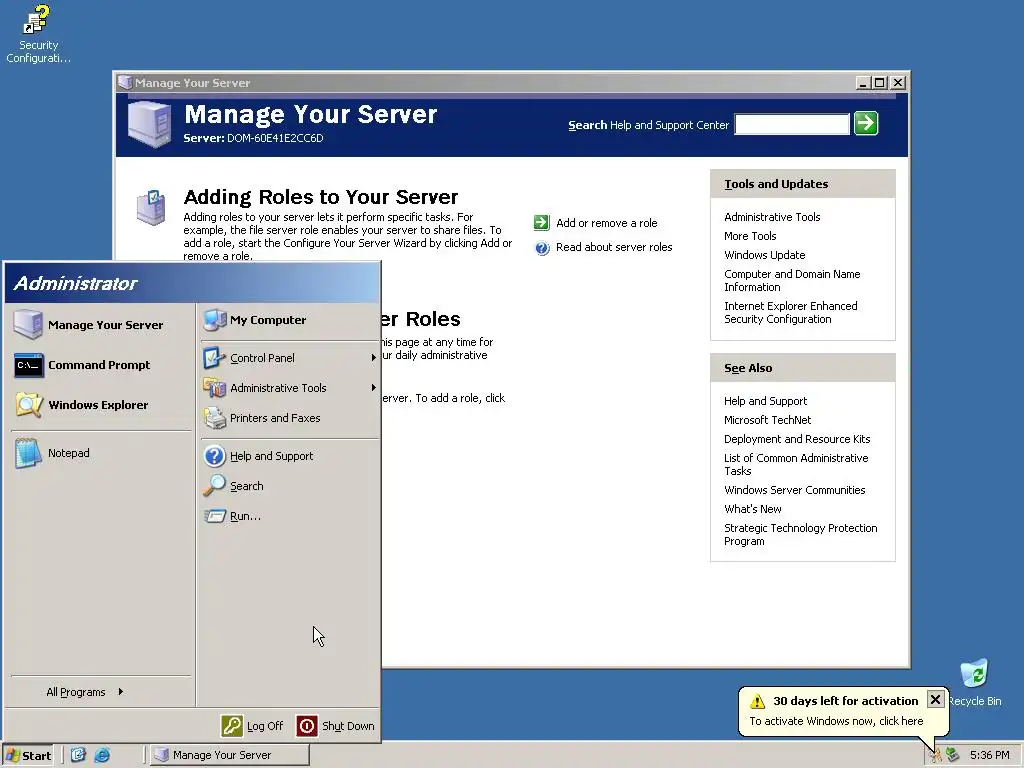Screen dimensions: 1024x768
Task: Click the Show Desktop quick launch icon
Action: (78, 755)
